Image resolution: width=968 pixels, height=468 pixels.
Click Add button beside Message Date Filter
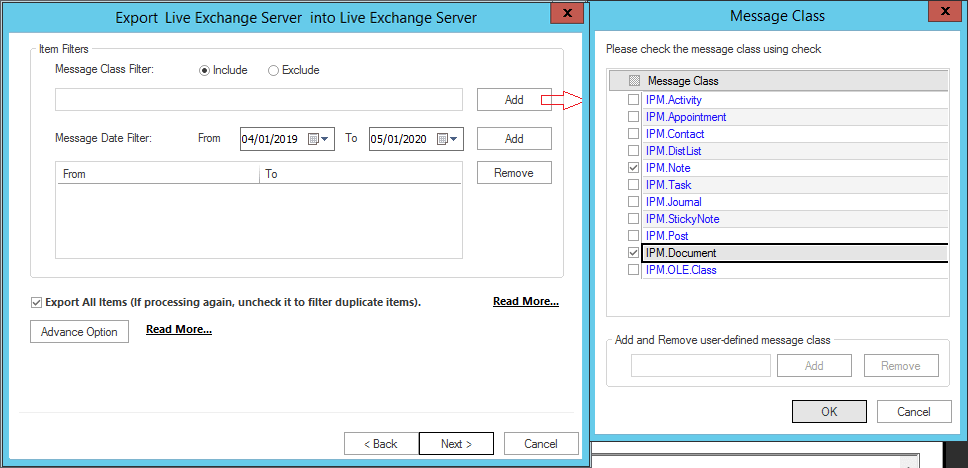514,139
